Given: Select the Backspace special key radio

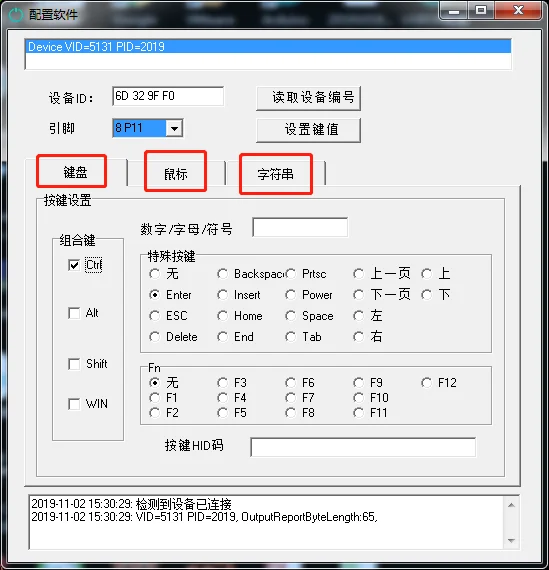Looking at the screenshot, I should 223,274.
